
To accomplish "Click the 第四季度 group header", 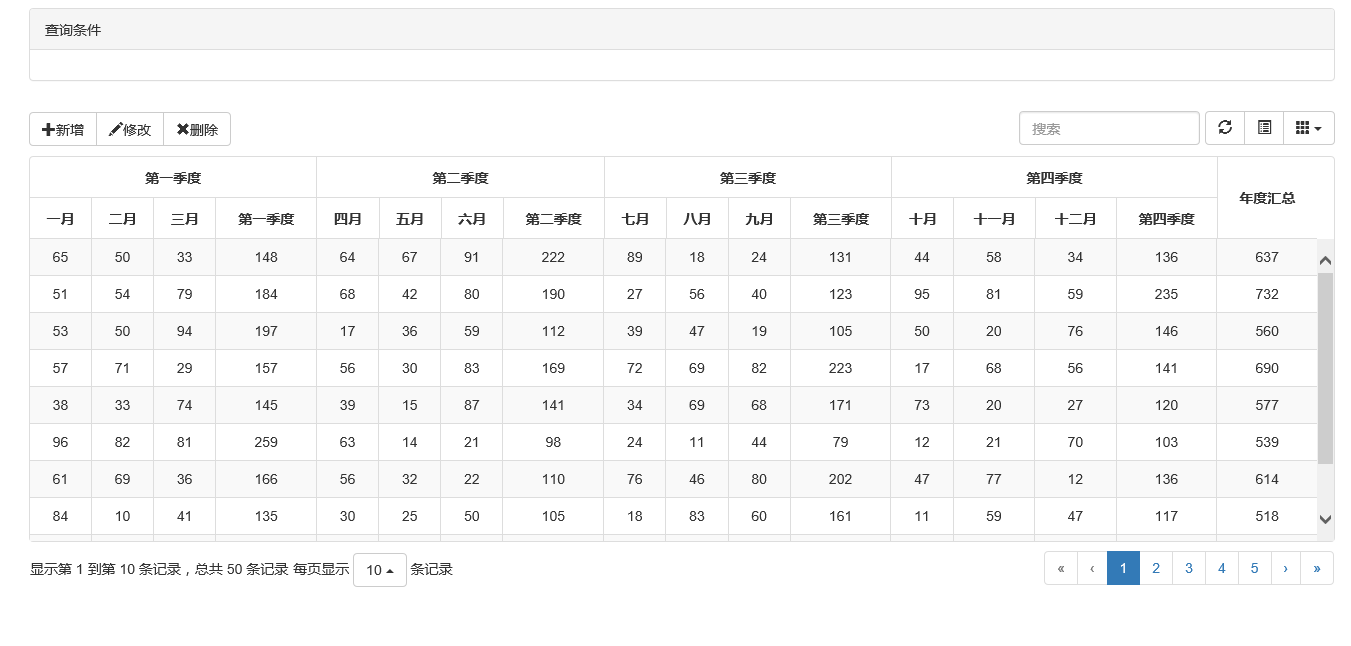I will point(1054,178).
